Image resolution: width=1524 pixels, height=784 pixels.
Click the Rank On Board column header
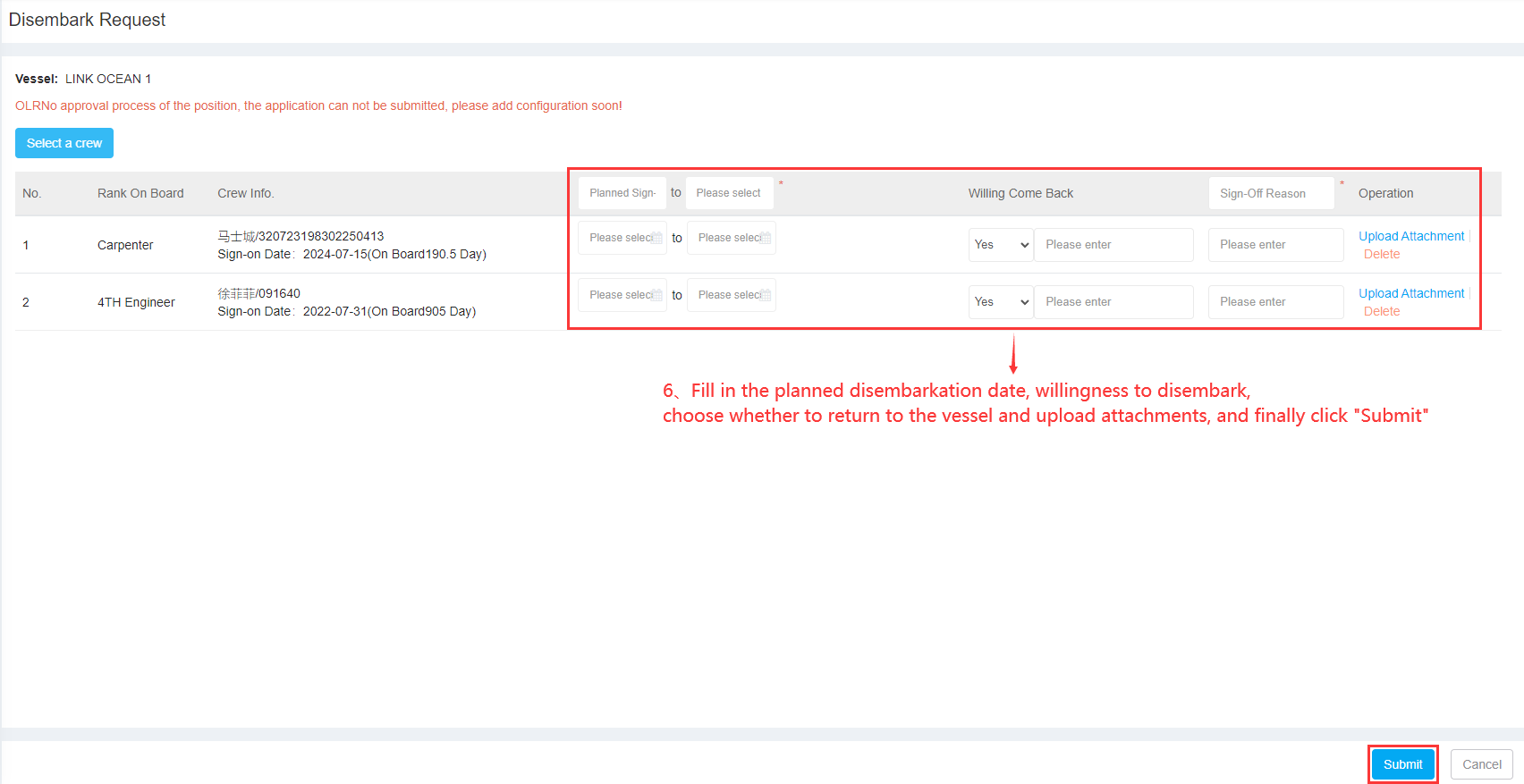pyautogui.click(x=140, y=193)
